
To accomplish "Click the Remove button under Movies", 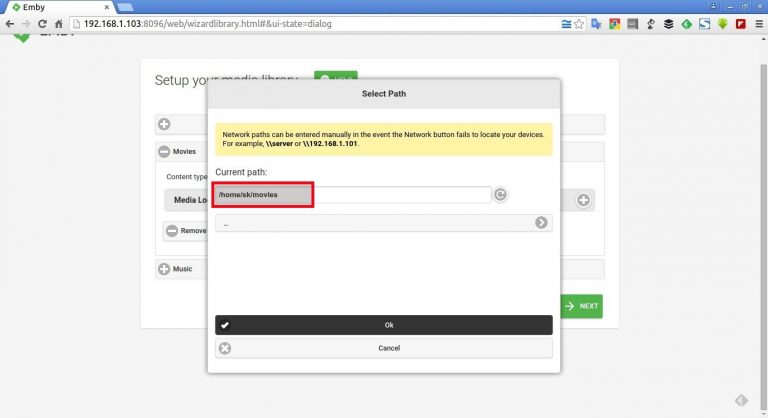I will (x=186, y=231).
